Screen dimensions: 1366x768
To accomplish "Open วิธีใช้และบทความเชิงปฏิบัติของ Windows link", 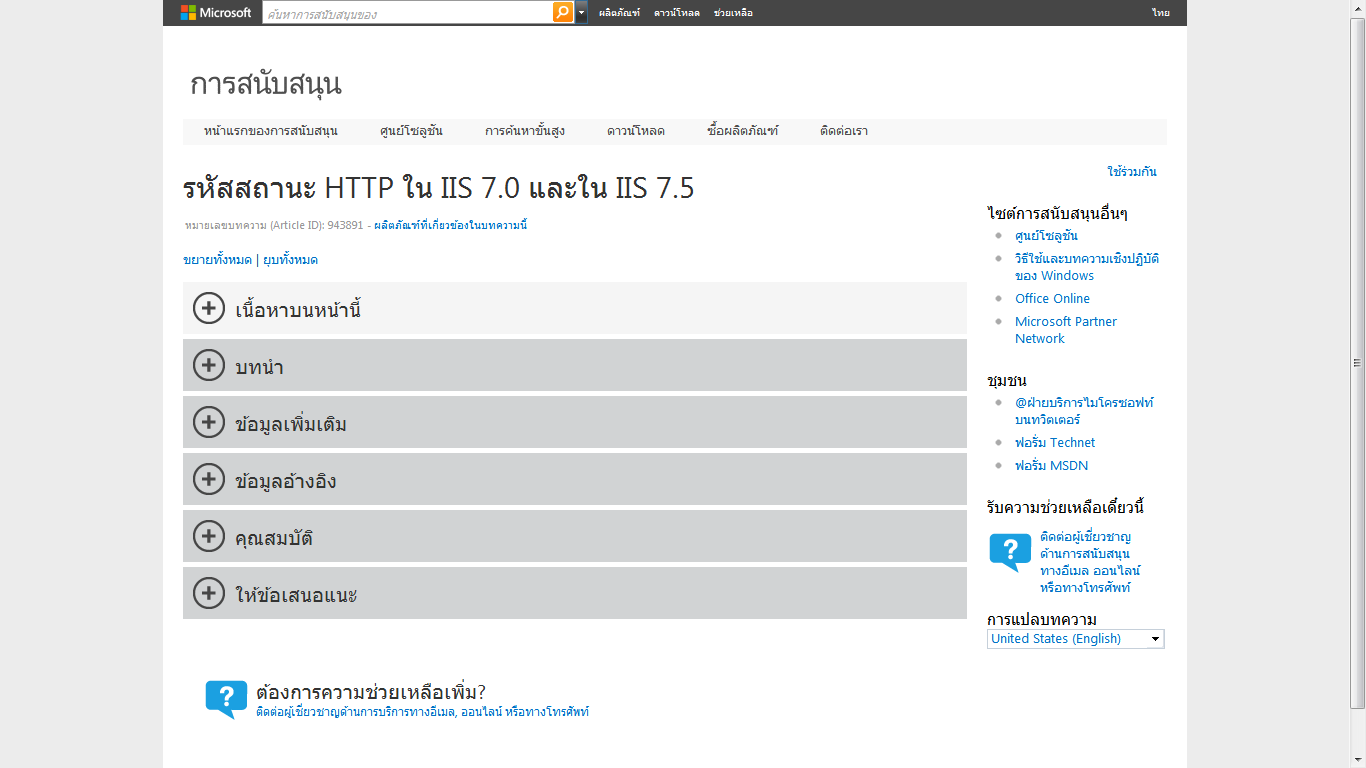I will (1087, 267).
